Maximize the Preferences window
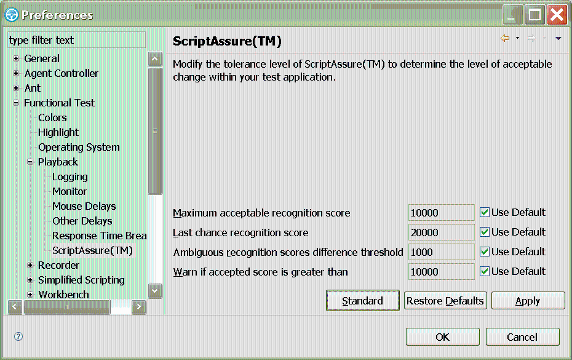 click(534, 15)
